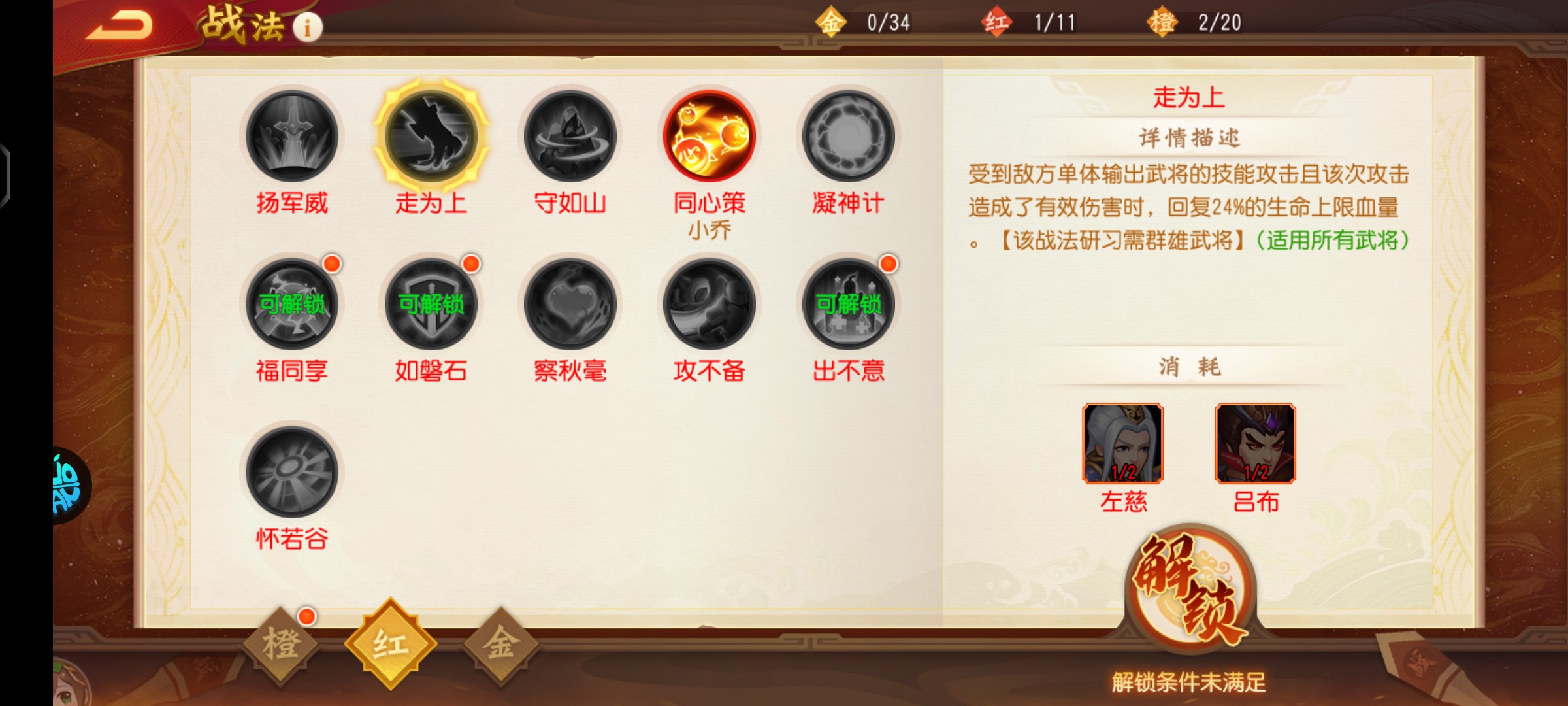Go back with the return arrow
Viewport: 1568px width, 706px height.
tap(119, 26)
